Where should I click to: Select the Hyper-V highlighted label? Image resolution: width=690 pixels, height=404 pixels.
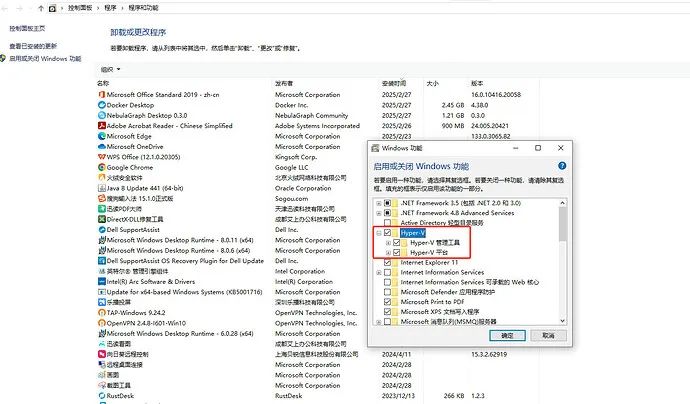413,233
